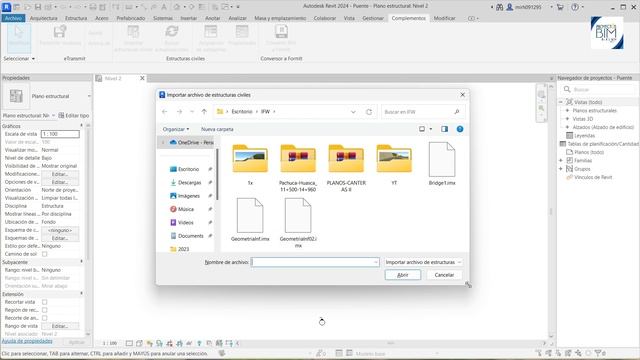Image resolution: width=640 pixels, height=360 pixels.
Task: Click the Escala de vista 1:100 field
Action: point(60,134)
